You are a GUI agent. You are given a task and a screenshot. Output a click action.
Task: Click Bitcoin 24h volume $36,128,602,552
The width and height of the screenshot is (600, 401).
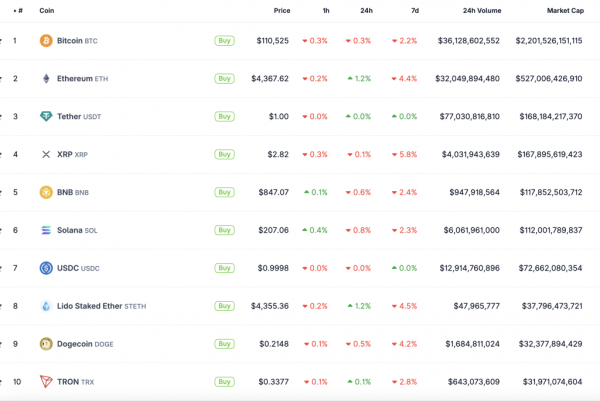coord(469,41)
